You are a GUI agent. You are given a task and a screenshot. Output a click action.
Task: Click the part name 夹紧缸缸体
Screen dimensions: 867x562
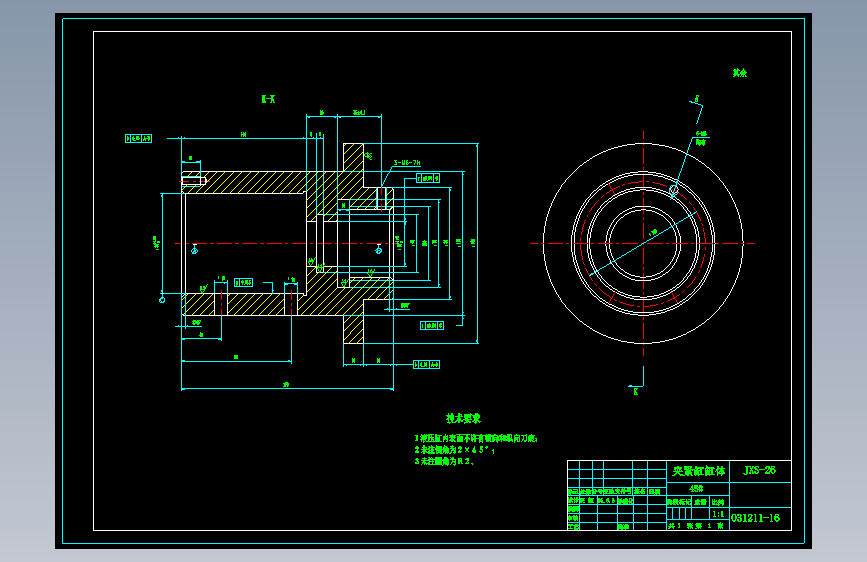click(x=698, y=471)
